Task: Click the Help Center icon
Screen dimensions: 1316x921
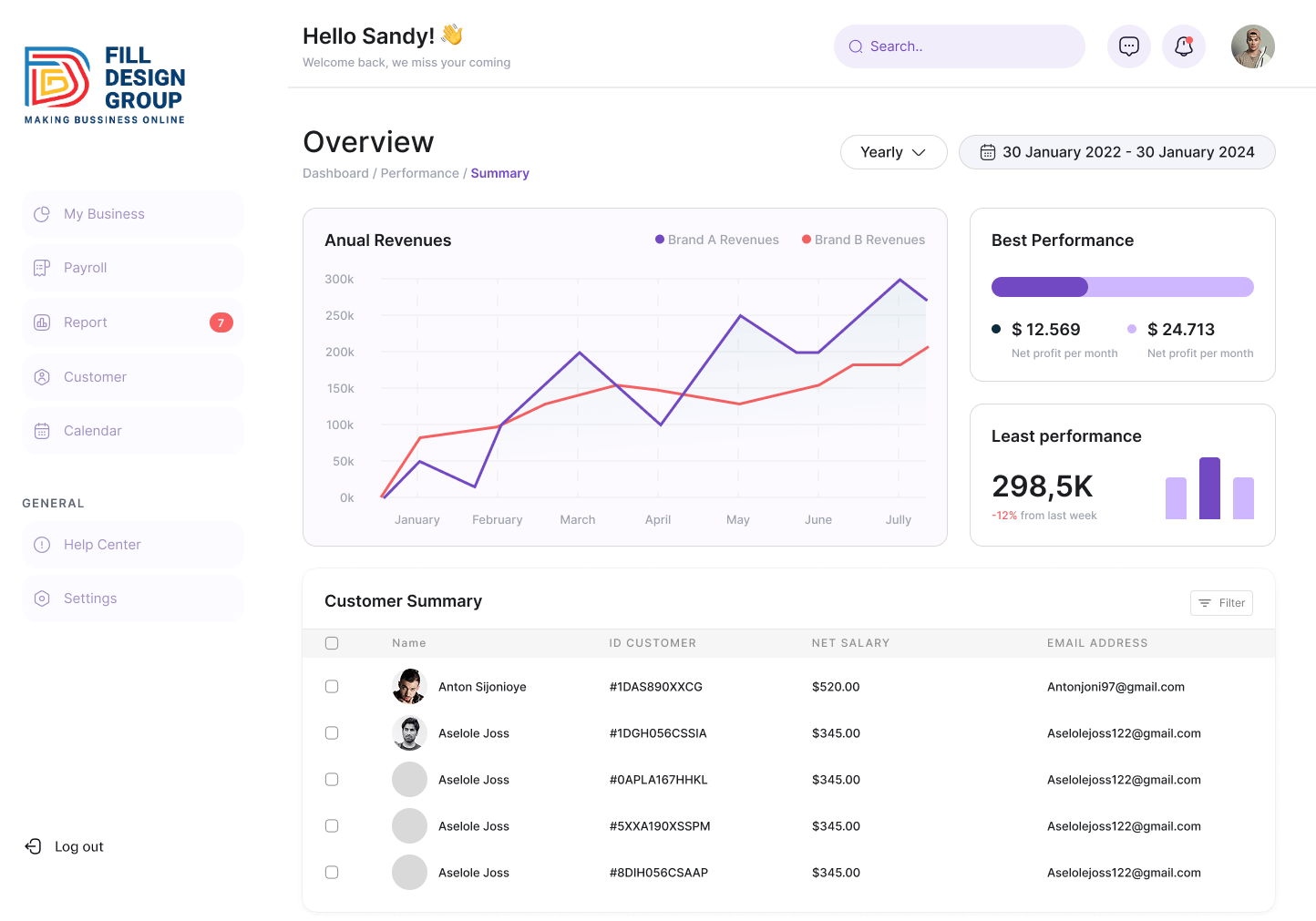Action: pos(42,545)
